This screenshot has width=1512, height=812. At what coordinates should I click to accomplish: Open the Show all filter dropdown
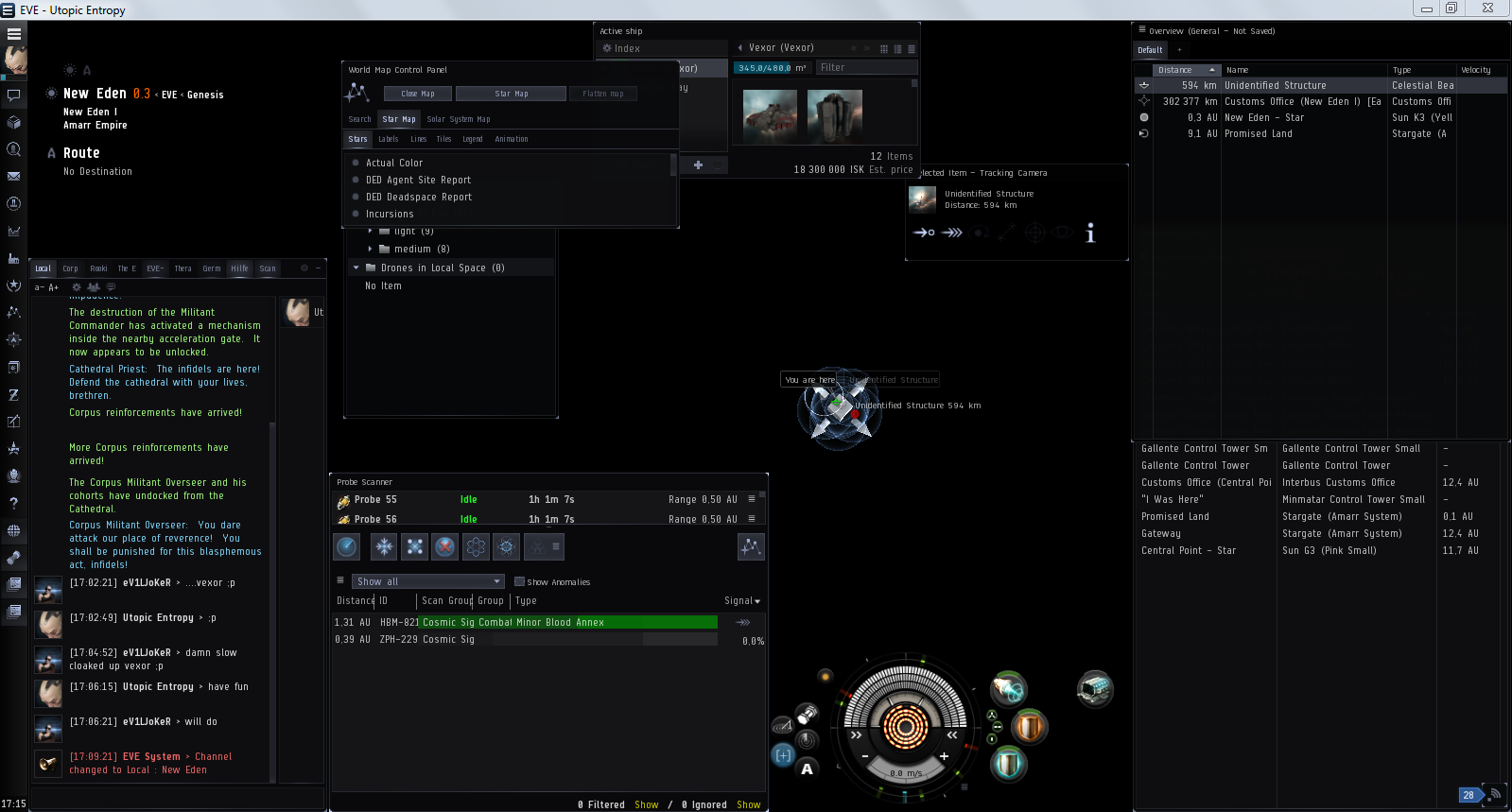(427, 581)
